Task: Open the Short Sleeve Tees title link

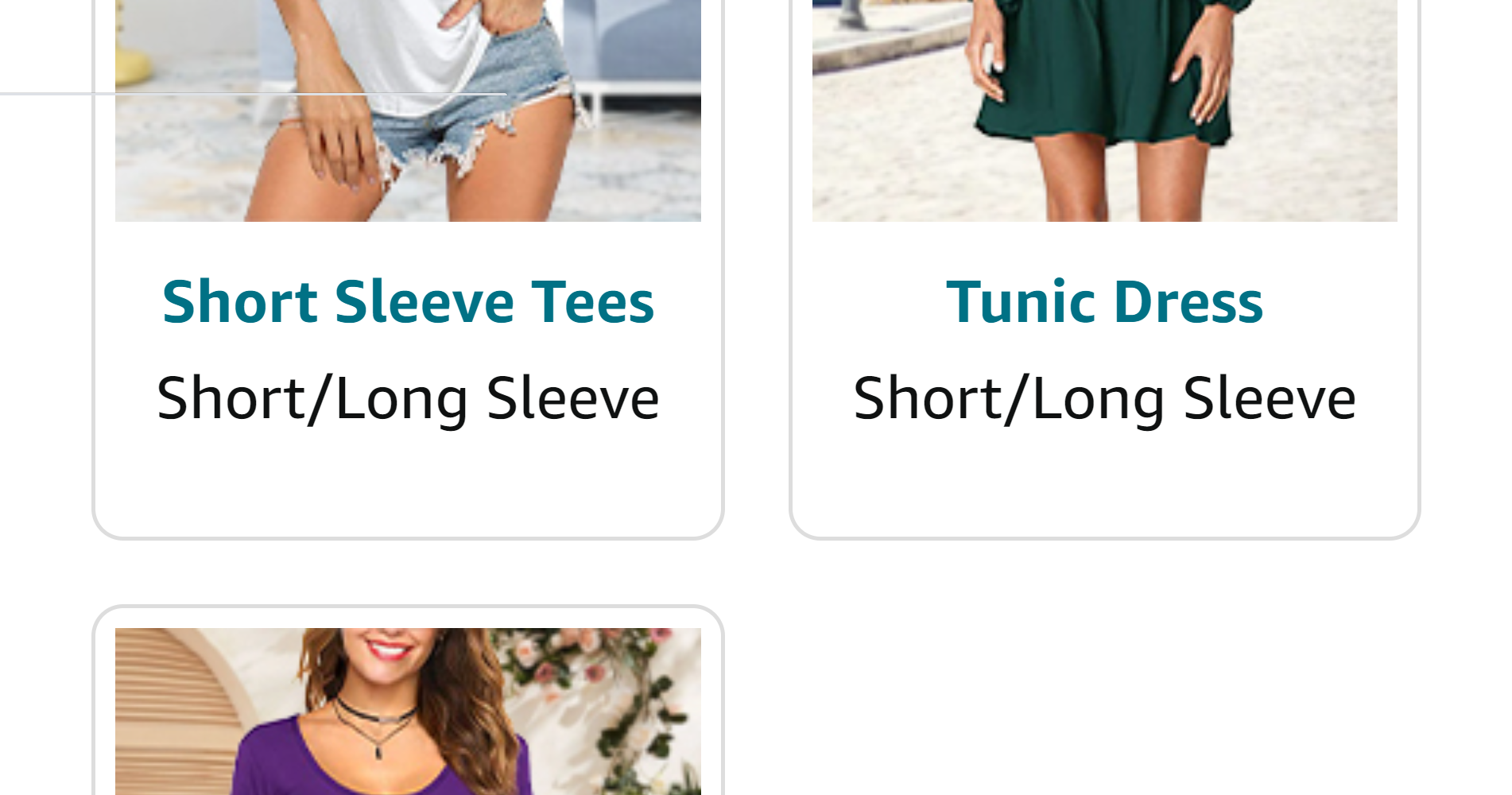Action: [x=408, y=301]
